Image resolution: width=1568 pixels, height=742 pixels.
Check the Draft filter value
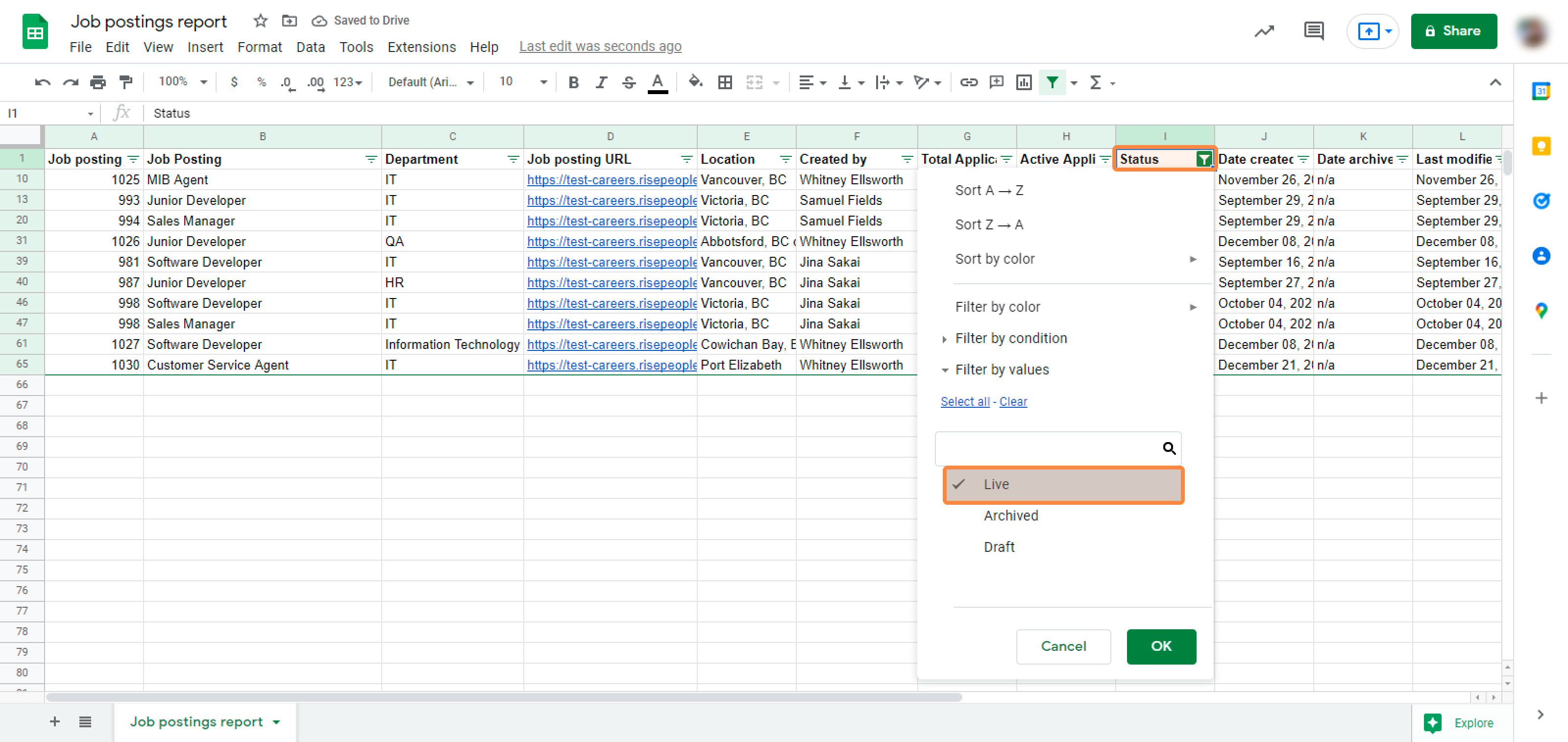(999, 547)
